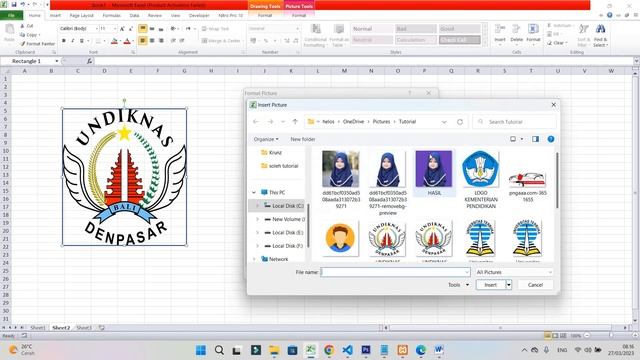
Task: Open File Explorer from the taskbar
Action: [274, 350]
